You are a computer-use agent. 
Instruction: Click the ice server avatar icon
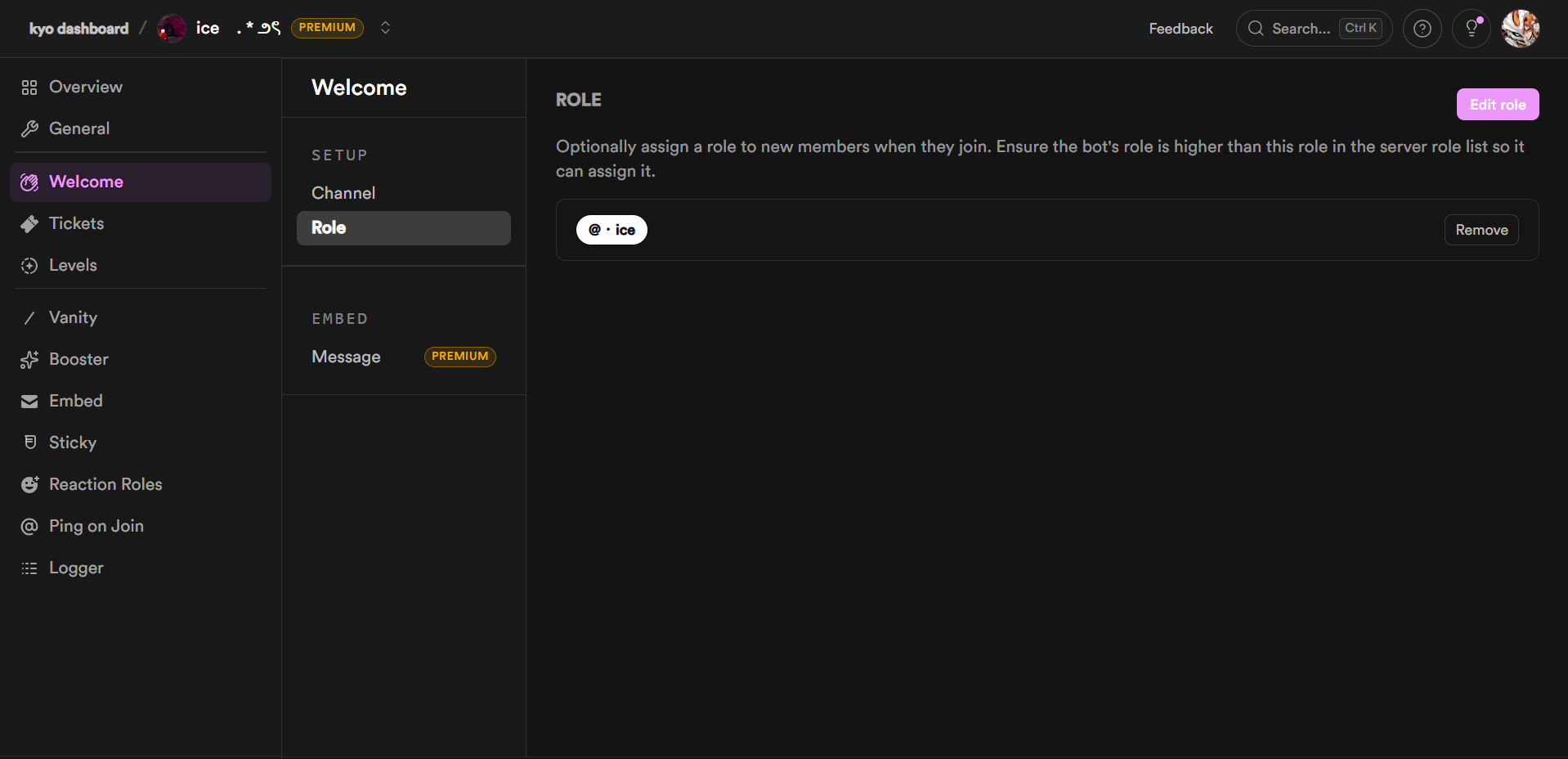tap(172, 29)
